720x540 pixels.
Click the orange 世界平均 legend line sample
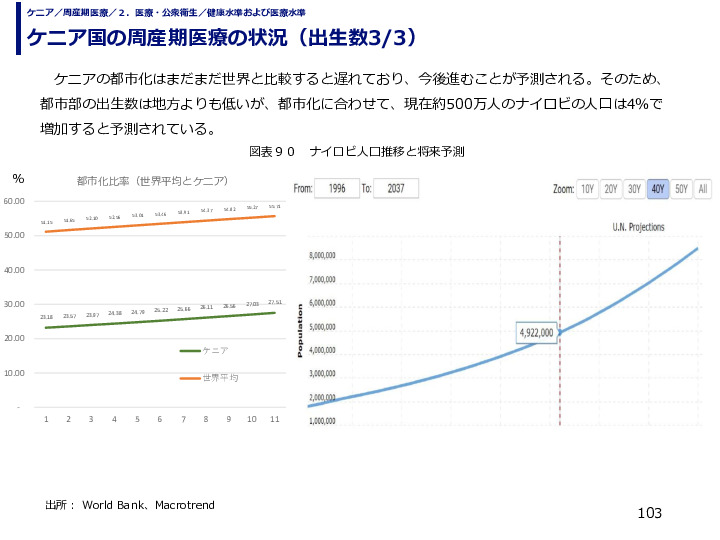point(190,378)
